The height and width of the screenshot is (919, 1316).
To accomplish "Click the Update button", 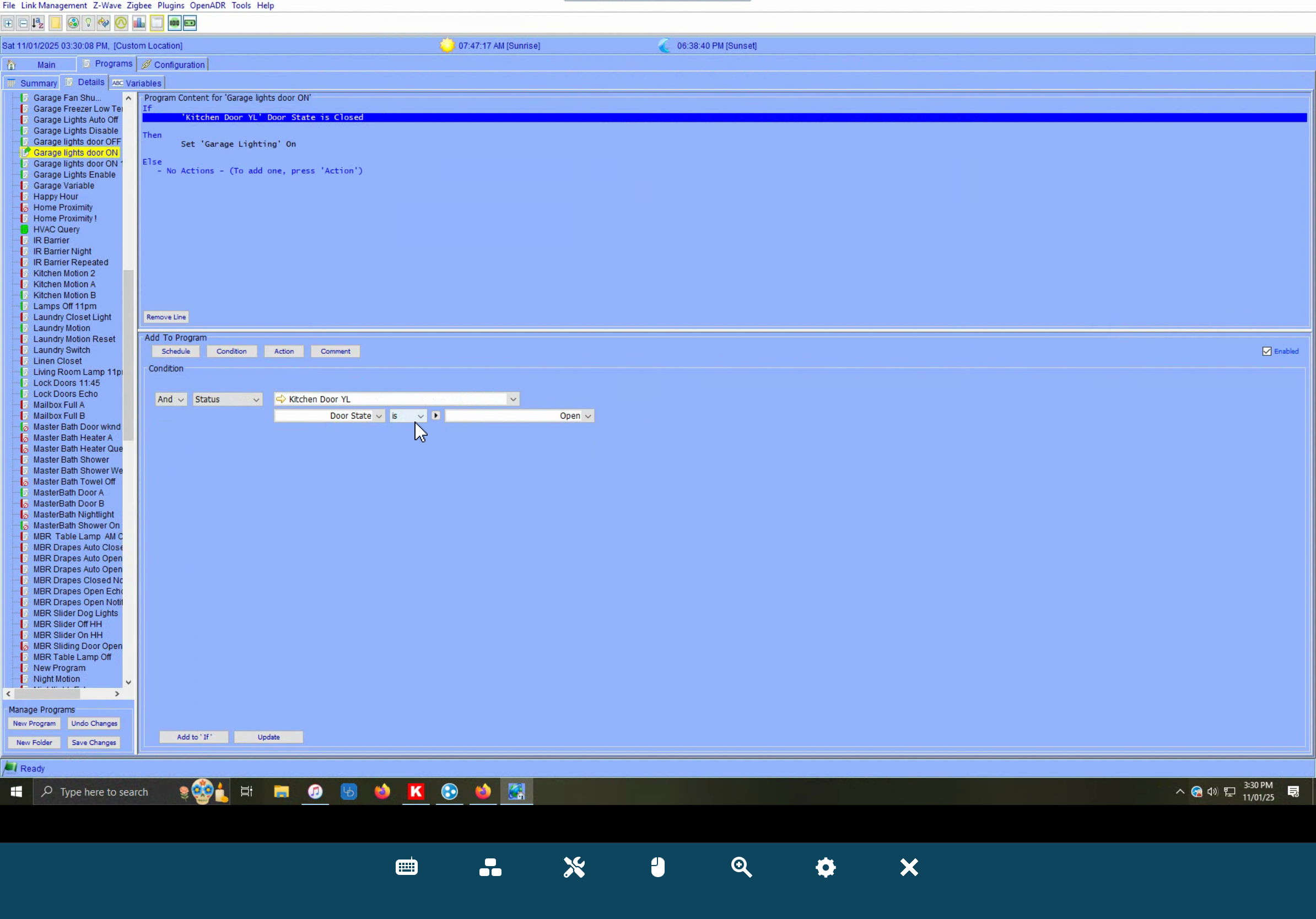I will 268,737.
